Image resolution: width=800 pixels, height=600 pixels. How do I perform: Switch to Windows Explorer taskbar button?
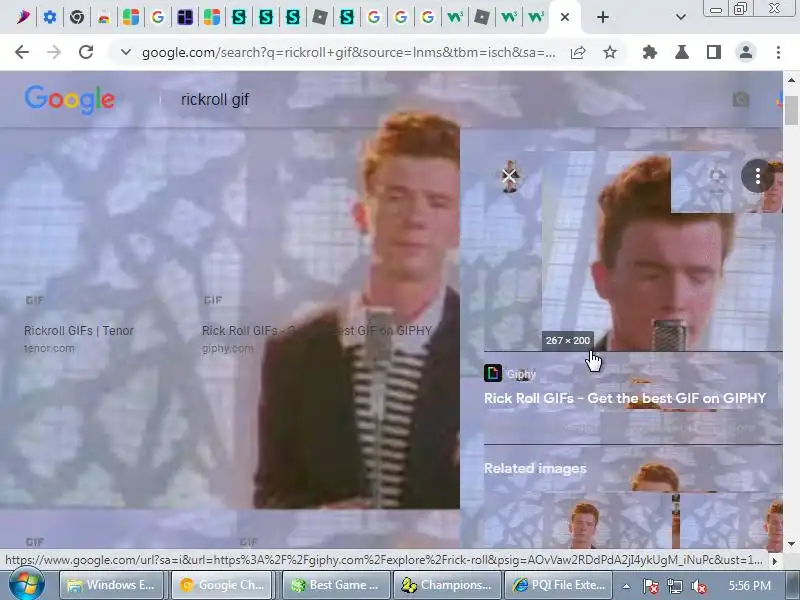113,585
